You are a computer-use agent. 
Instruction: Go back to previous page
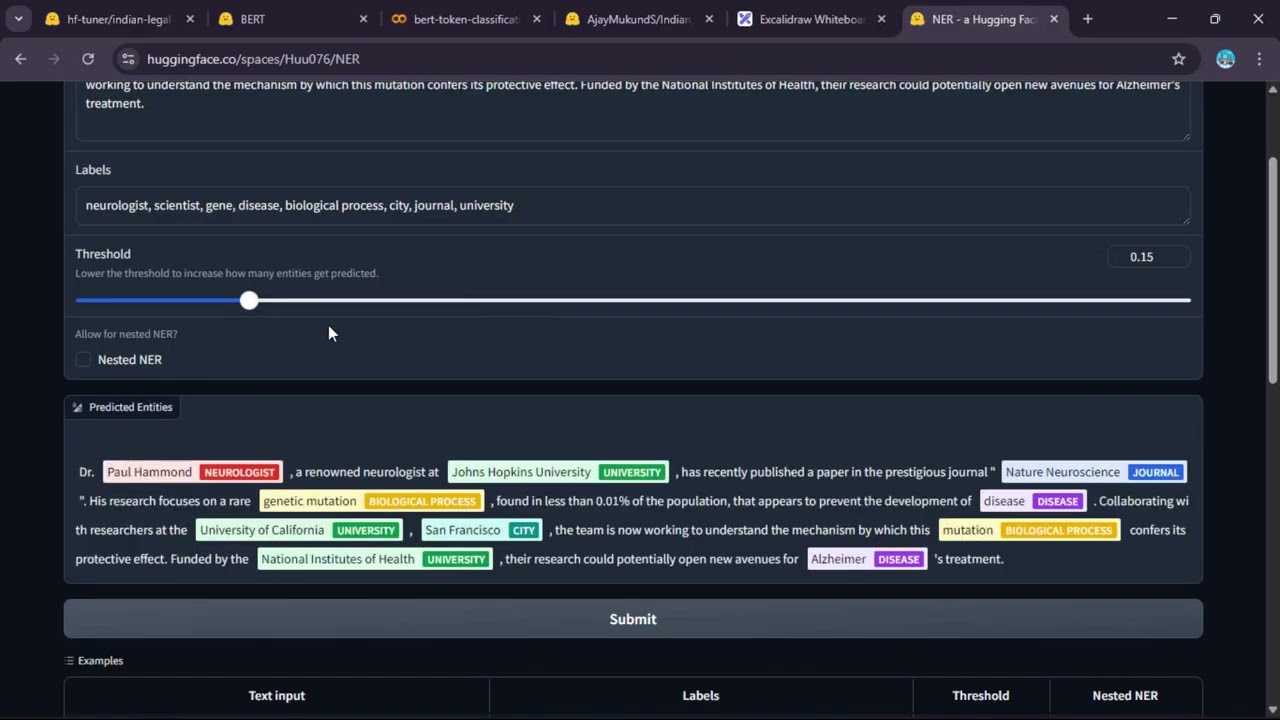pos(21,59)
